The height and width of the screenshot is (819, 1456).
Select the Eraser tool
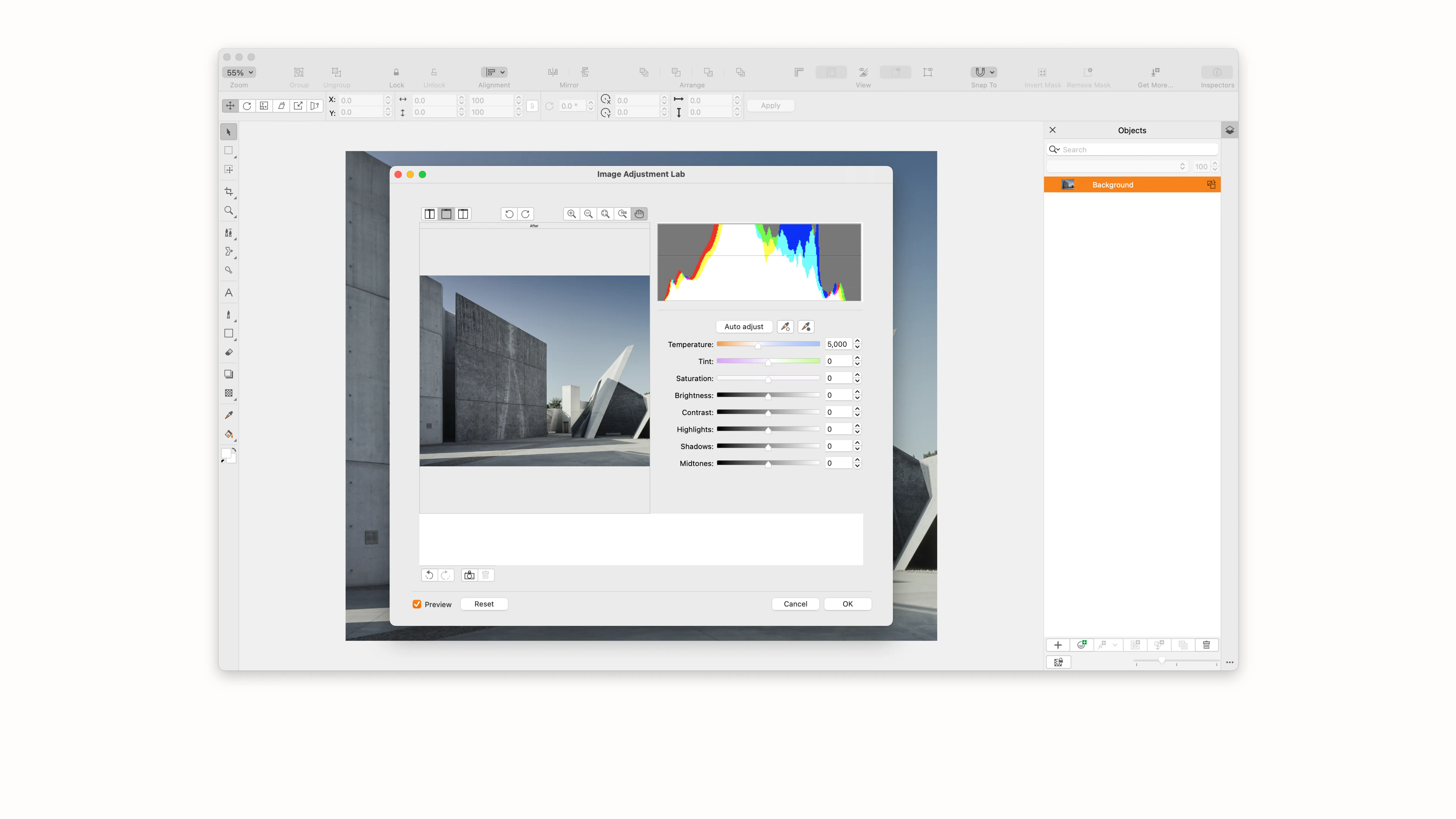click(228, 352)
